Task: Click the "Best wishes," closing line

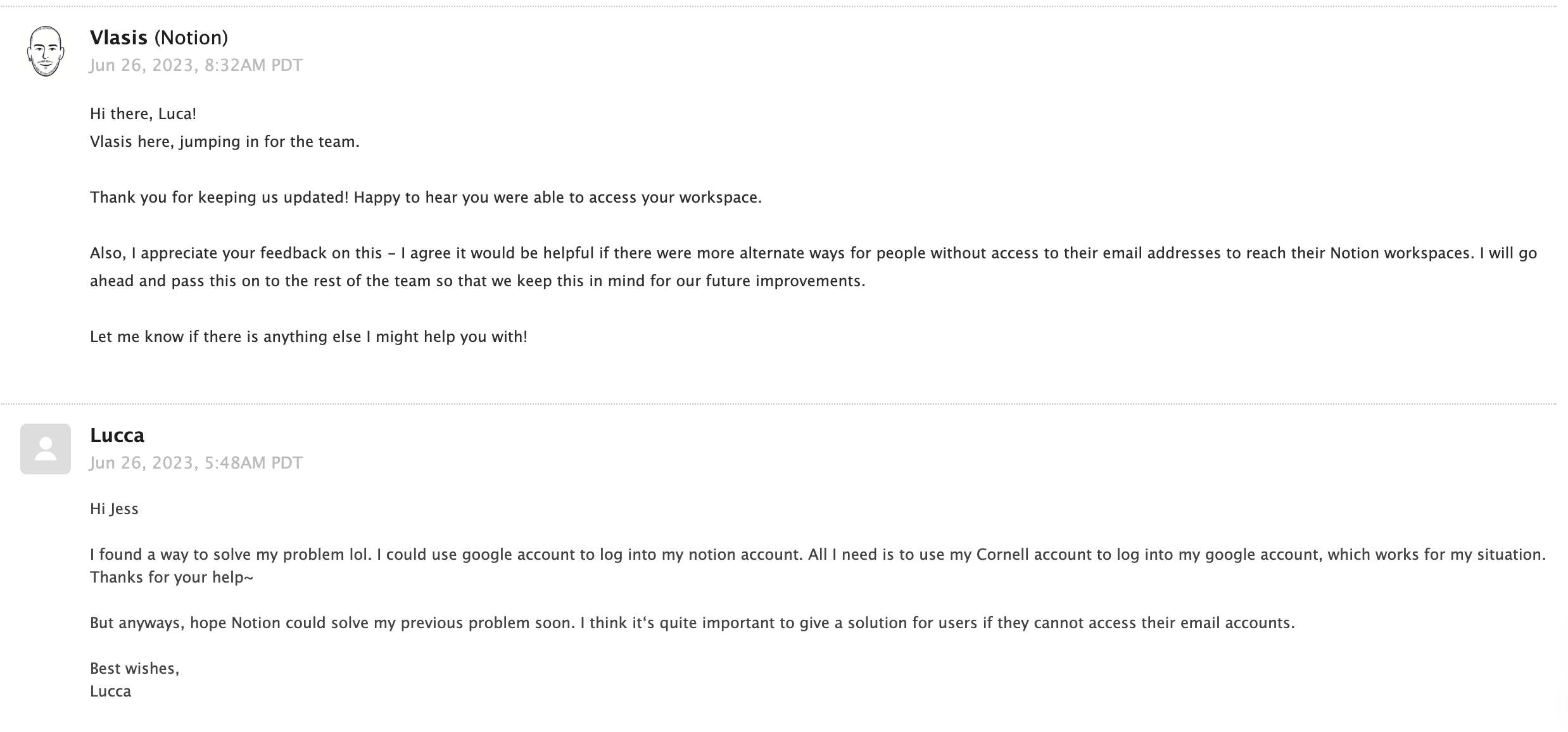Action: tap(134, 669)
